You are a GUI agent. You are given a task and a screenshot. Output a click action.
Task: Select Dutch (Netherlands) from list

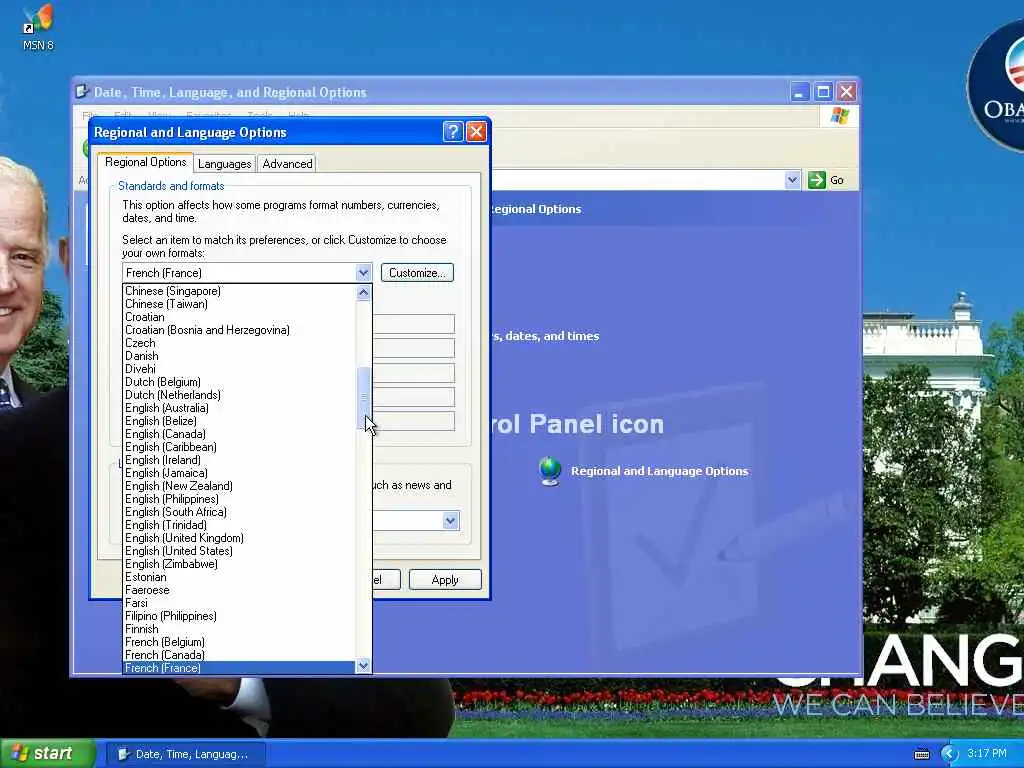pyautogui.click(x=239, y=395)
